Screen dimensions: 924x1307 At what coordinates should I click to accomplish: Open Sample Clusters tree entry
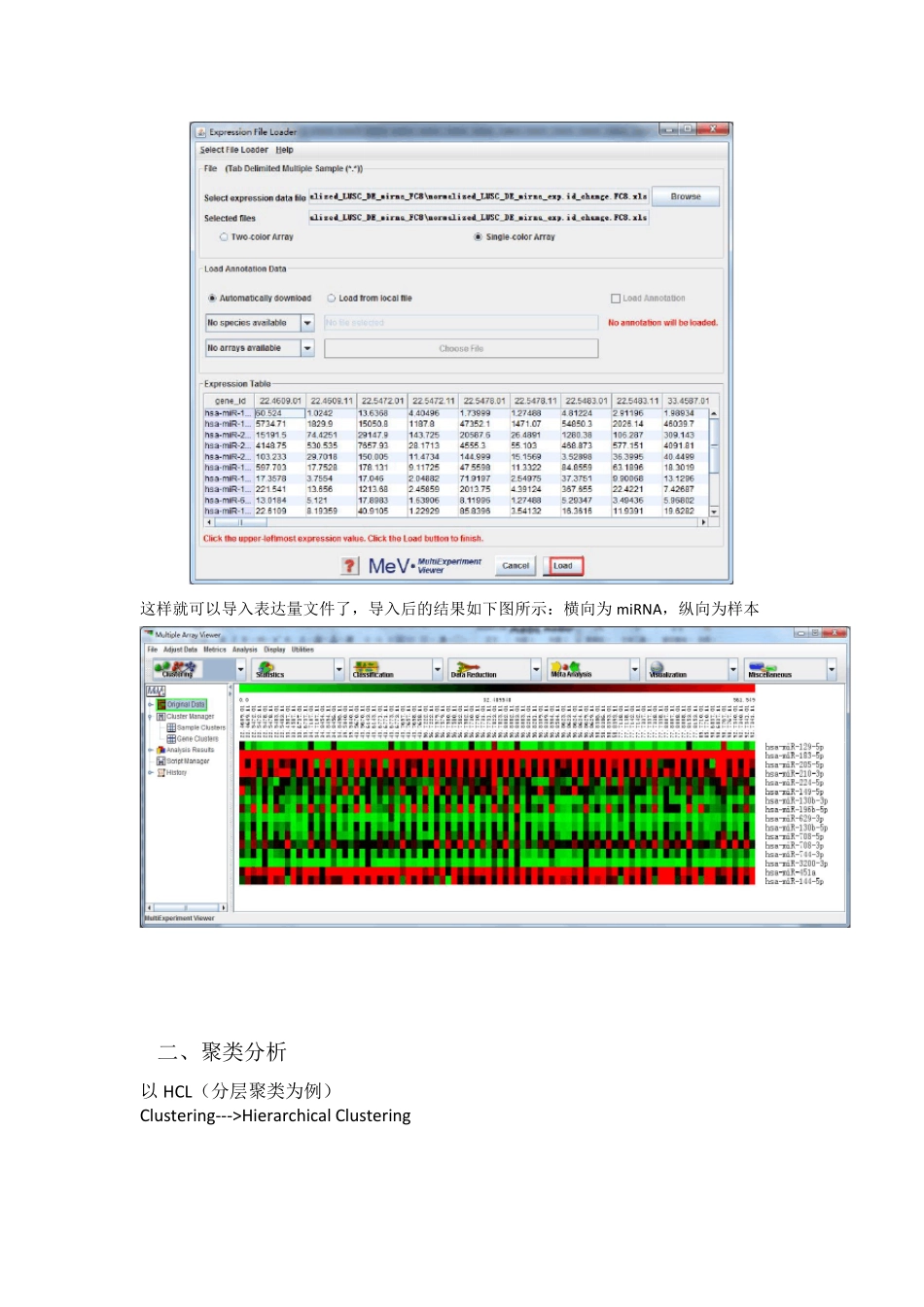(x=196, y=727)
